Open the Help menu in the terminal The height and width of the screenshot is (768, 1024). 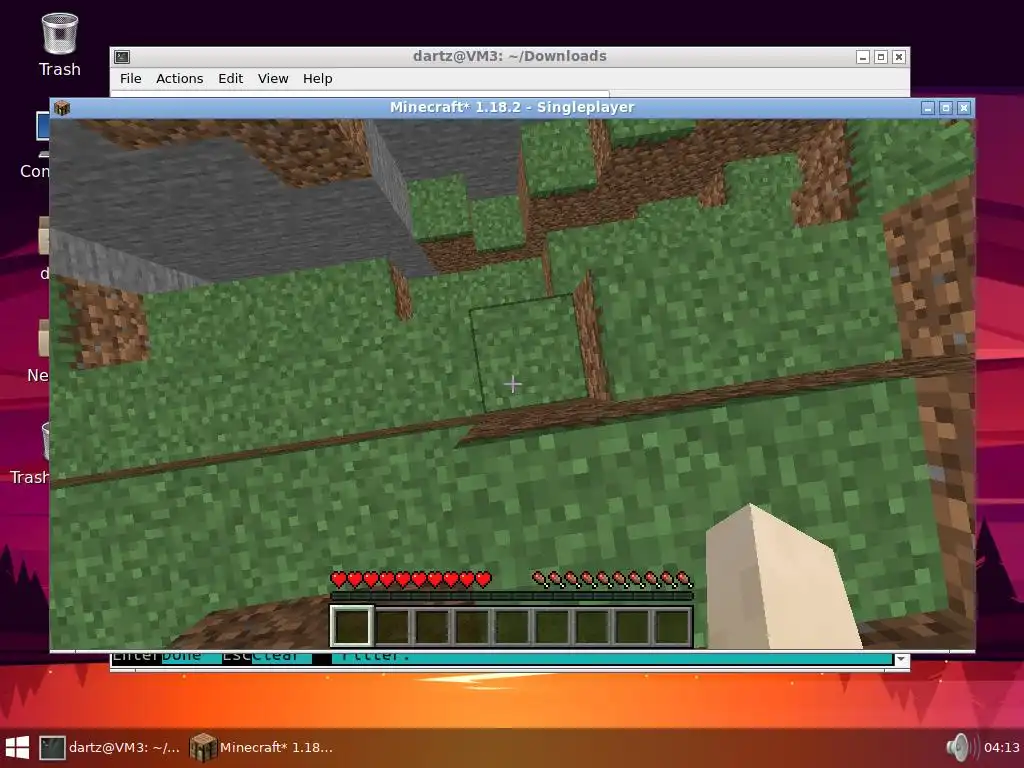(x=317, y=78)
